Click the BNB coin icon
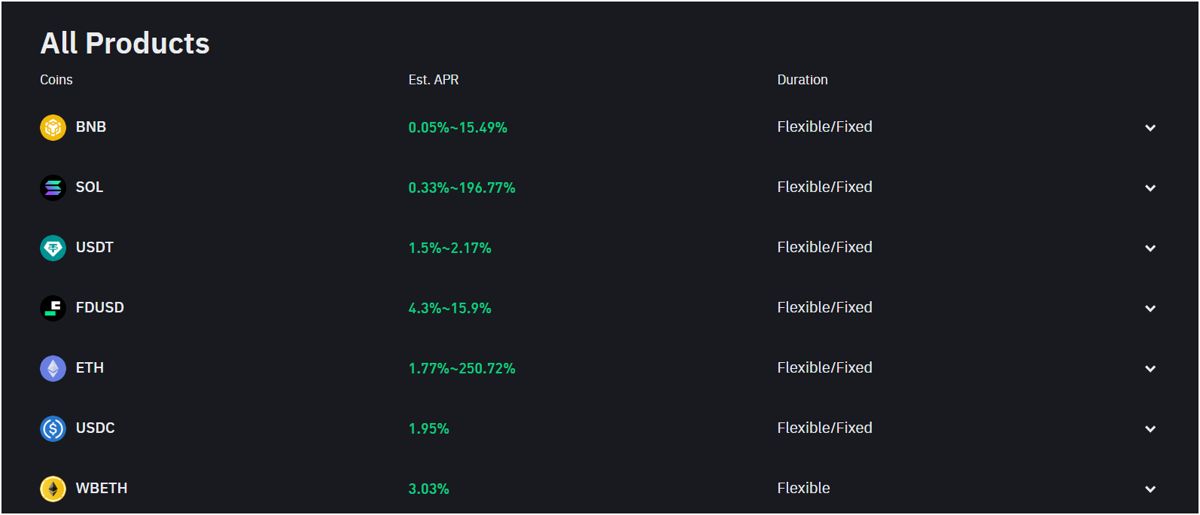 pos(53,128)
